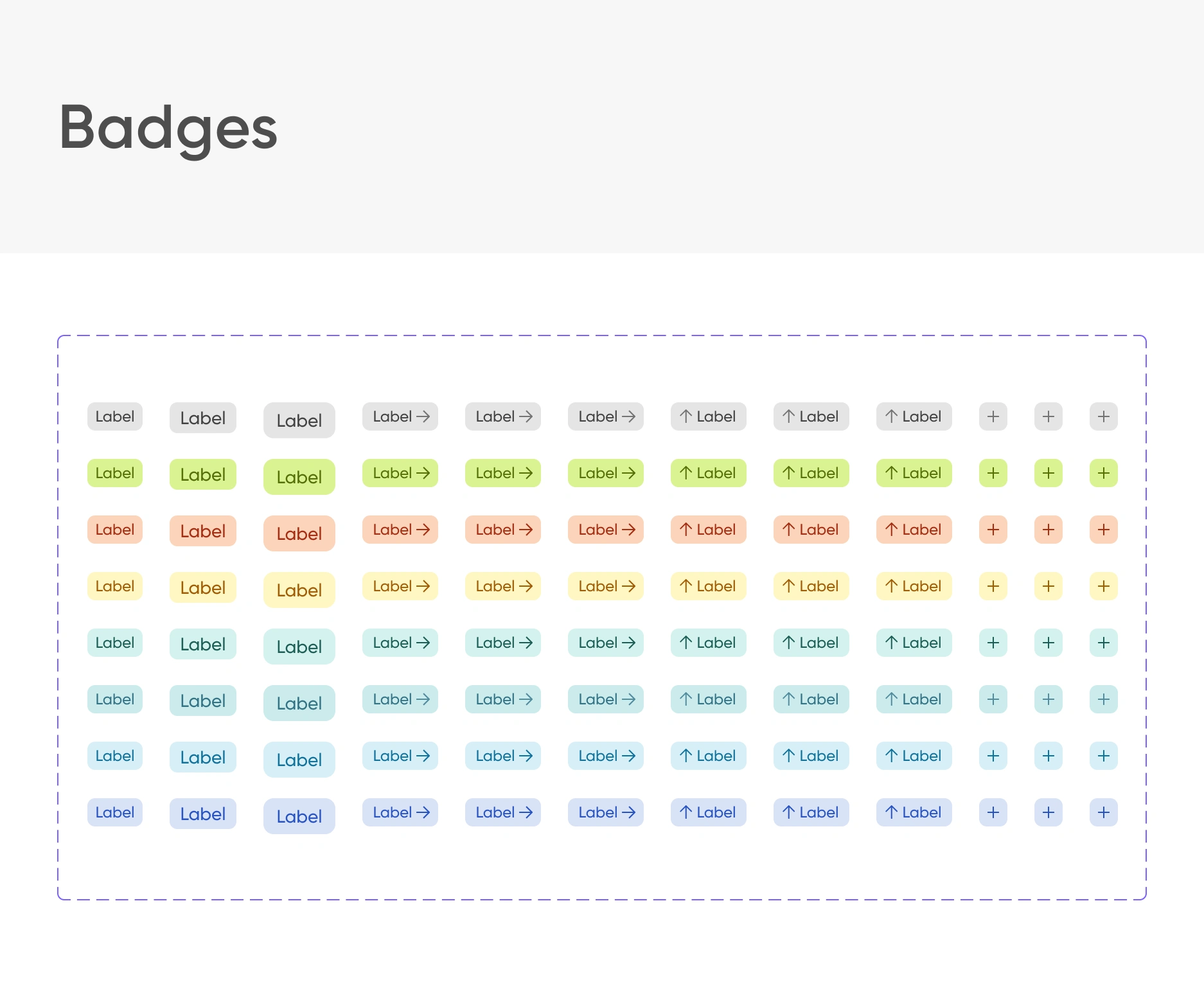Click the largest plain gray Label badge
The image size is (1204, 1000).
[299, 420]
